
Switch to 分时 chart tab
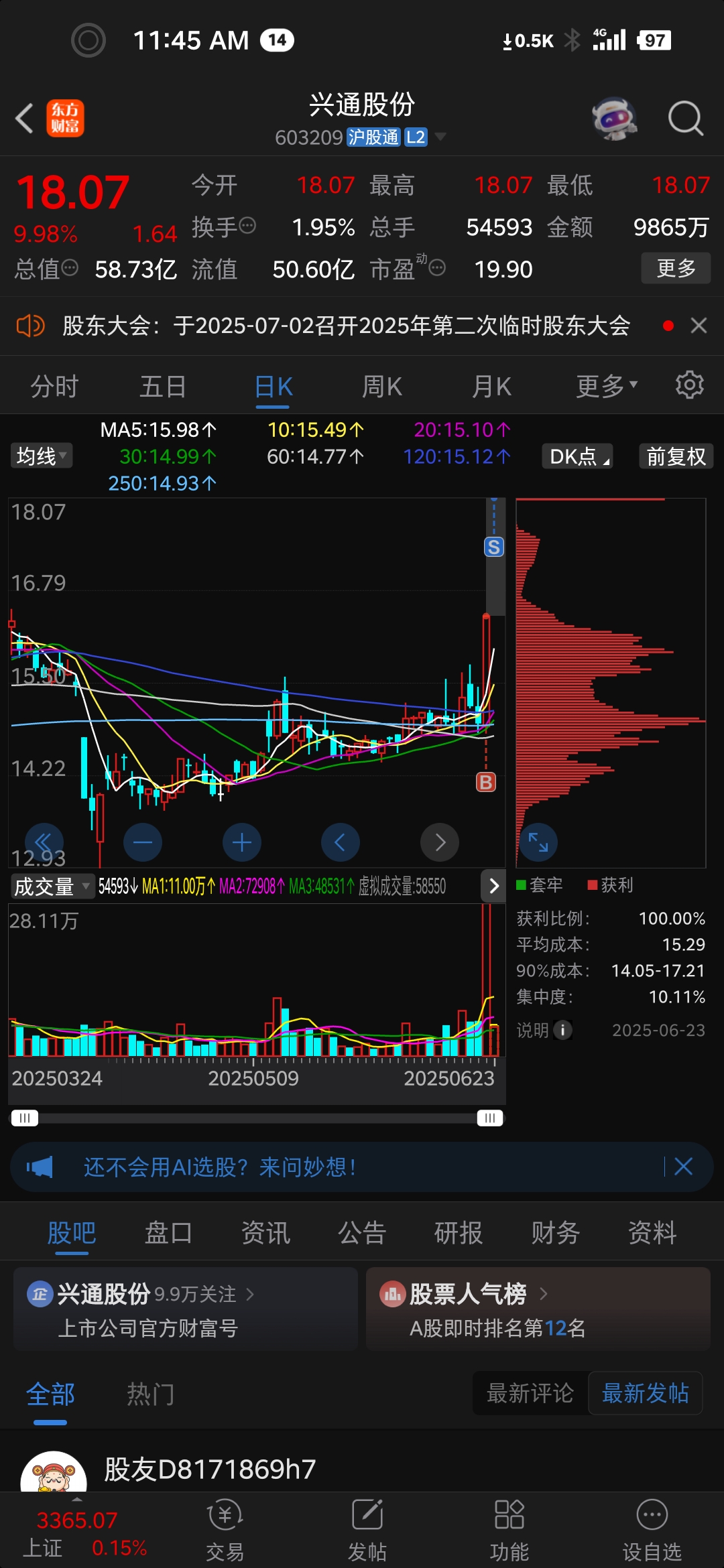point(54,387)
